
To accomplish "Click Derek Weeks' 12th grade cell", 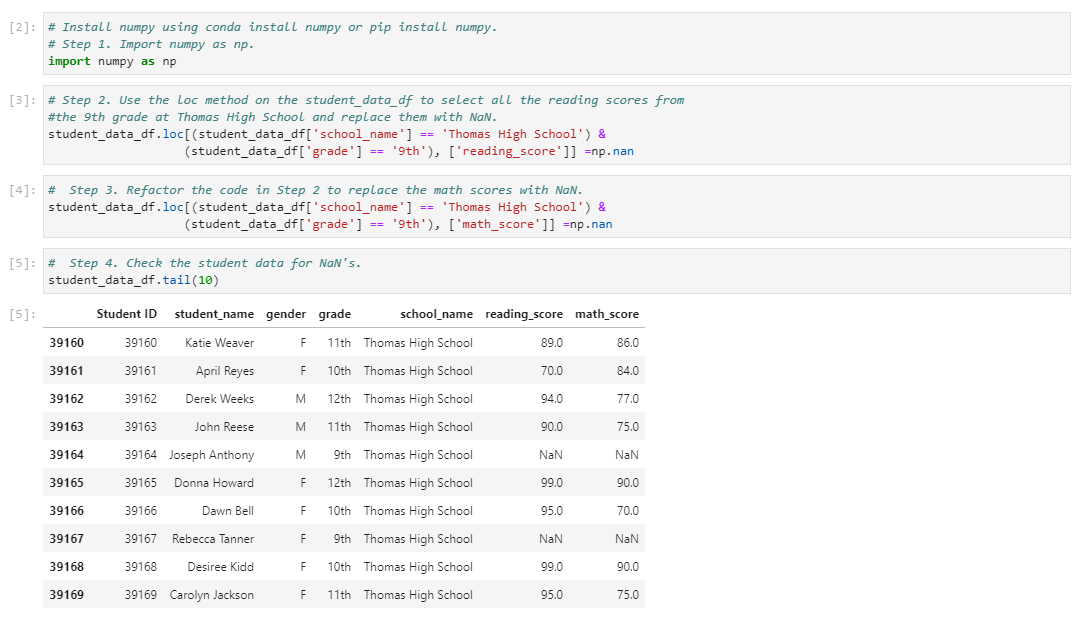I will coord(339,399).
